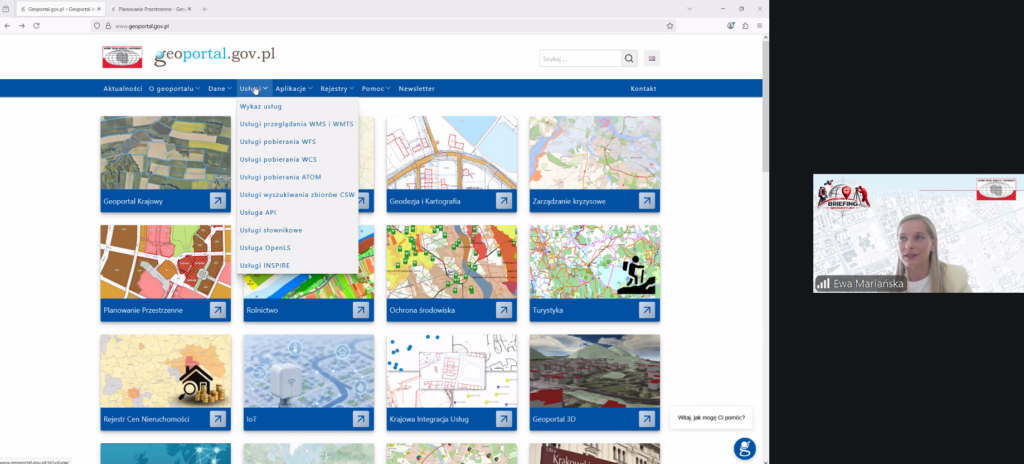
Task: Expand the Pomoc menu
Action: (376, 88)
